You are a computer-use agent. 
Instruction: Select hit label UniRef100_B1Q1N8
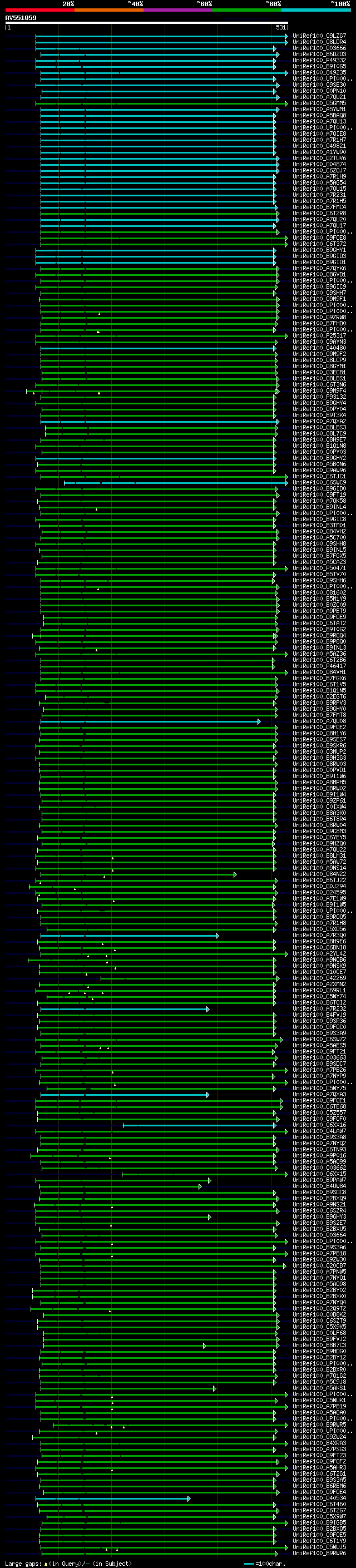click(x=319, y=446)
